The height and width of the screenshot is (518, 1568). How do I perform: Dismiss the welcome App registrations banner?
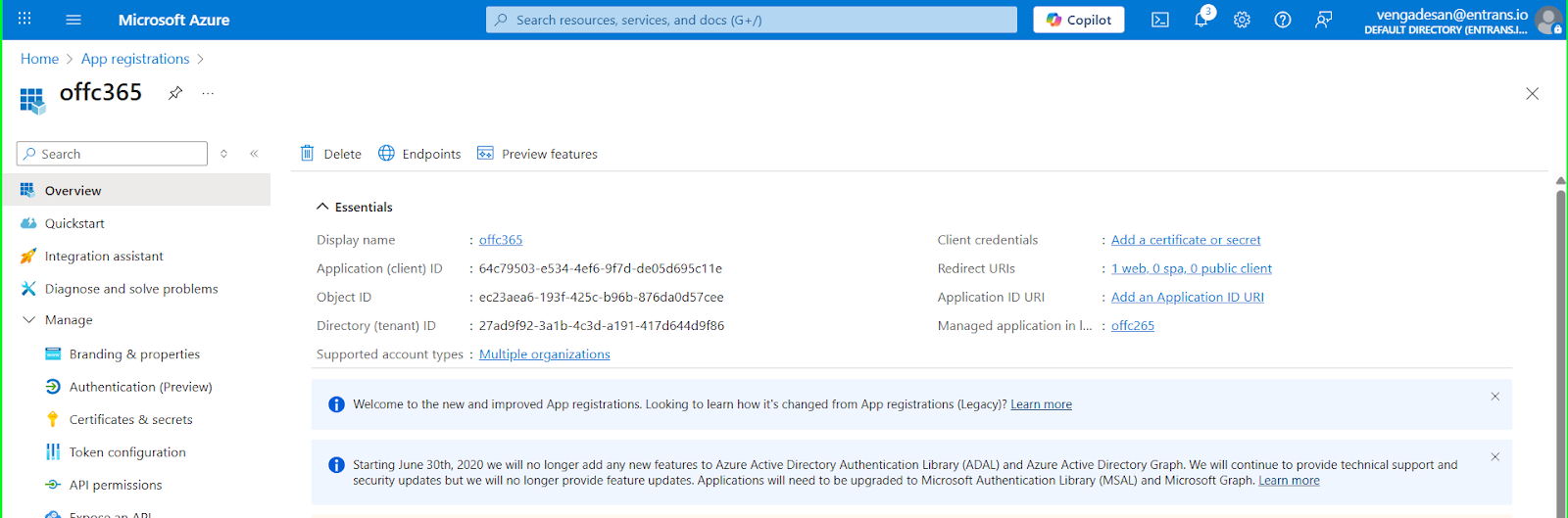(x=1495, y=397)
